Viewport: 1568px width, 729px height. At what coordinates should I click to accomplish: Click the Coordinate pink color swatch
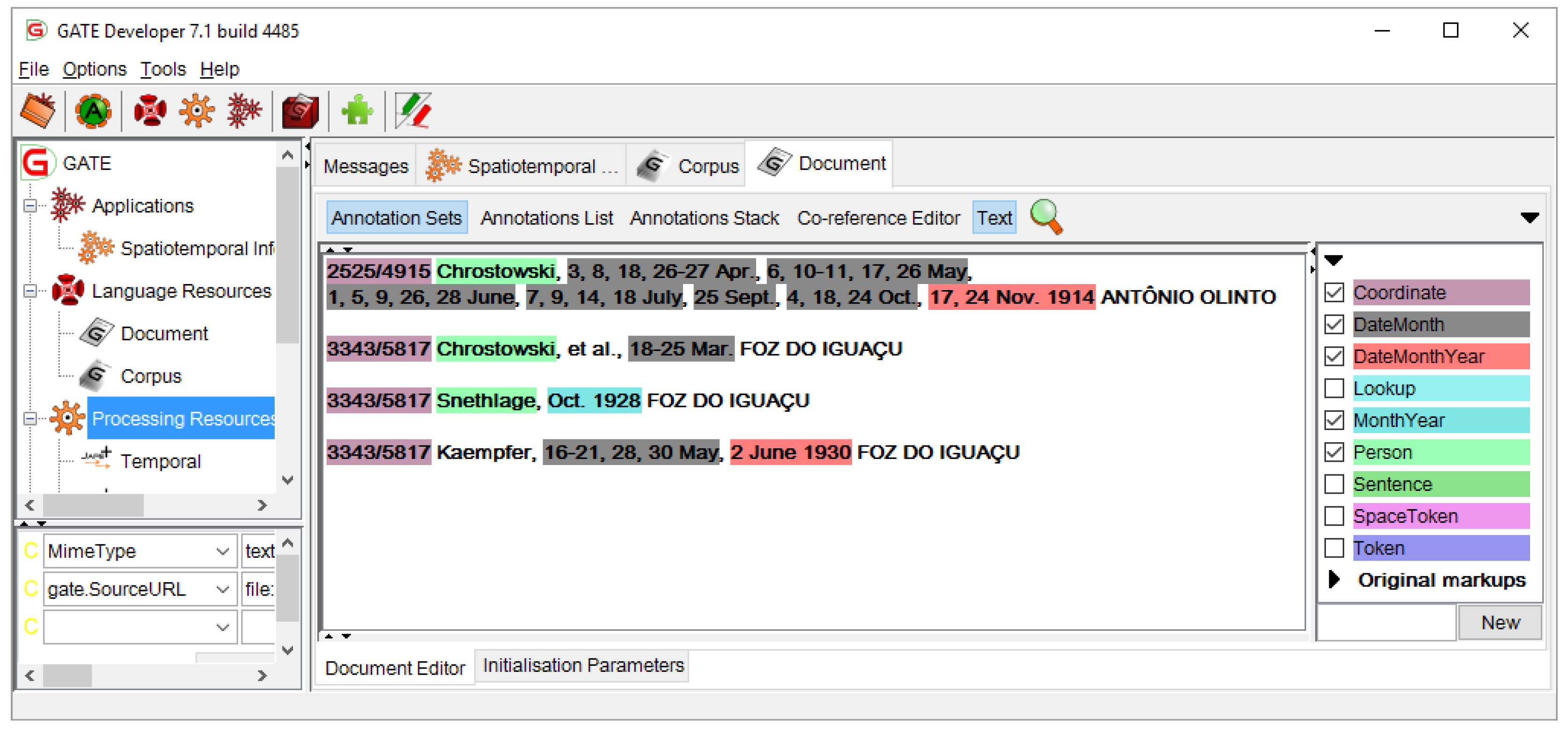1441,293
